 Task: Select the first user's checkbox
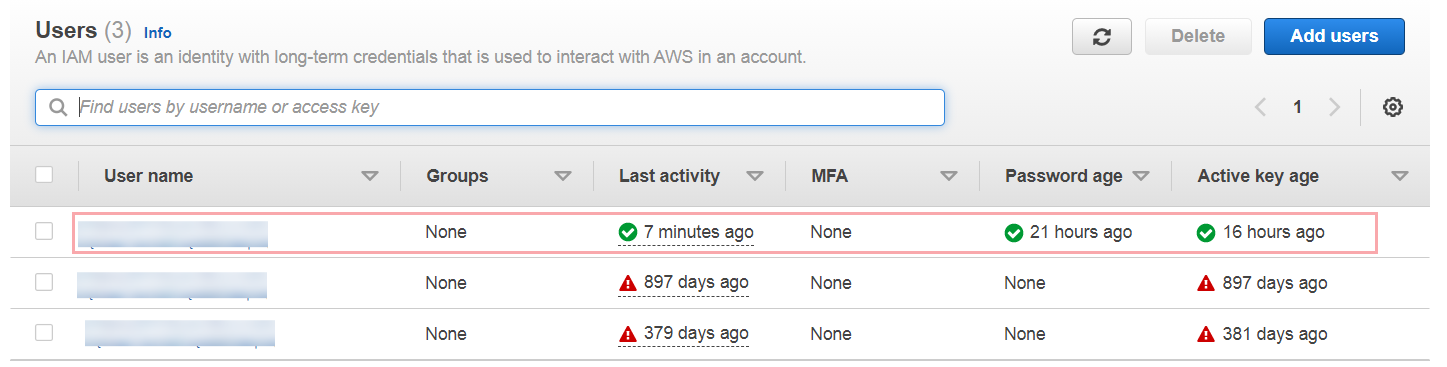pyautogui.click(x=44, y=231)
